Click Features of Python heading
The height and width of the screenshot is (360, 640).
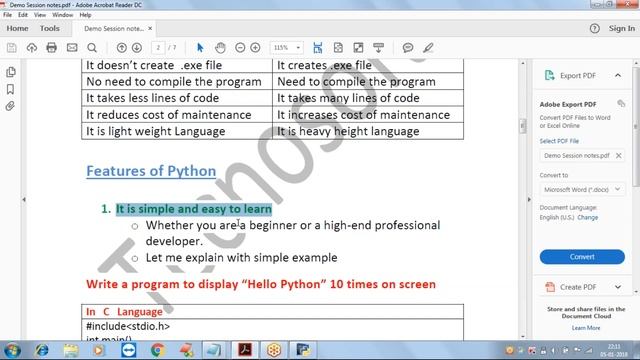(x=151, y=171)
